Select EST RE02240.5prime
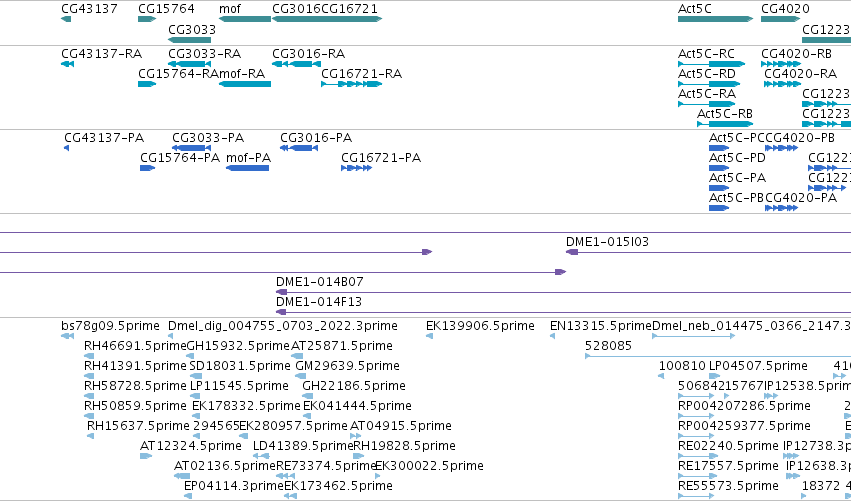This screenshot has height=501, width=851. click(x=696, y=456)
